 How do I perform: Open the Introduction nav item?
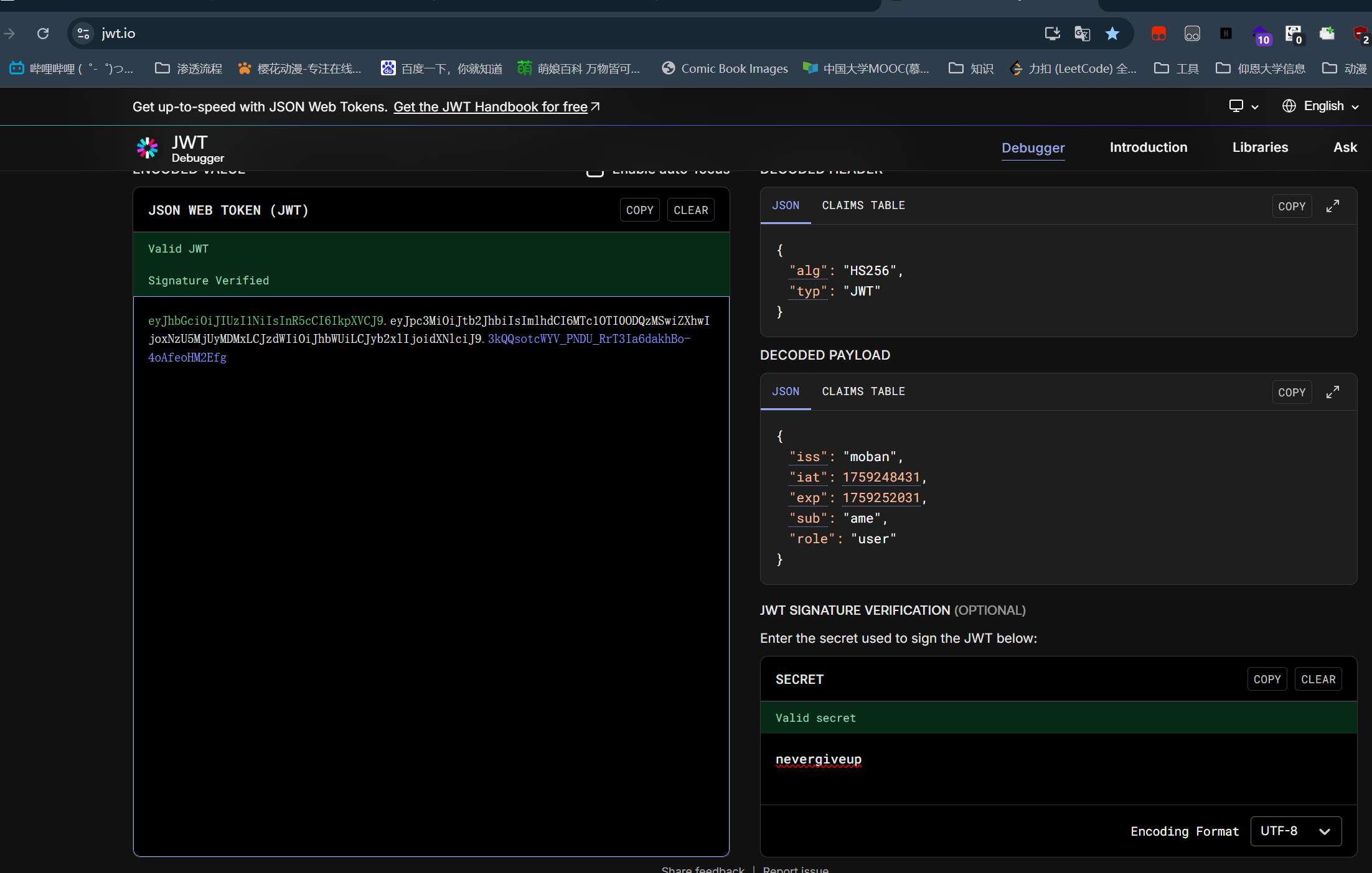(x=1149, y=147)
